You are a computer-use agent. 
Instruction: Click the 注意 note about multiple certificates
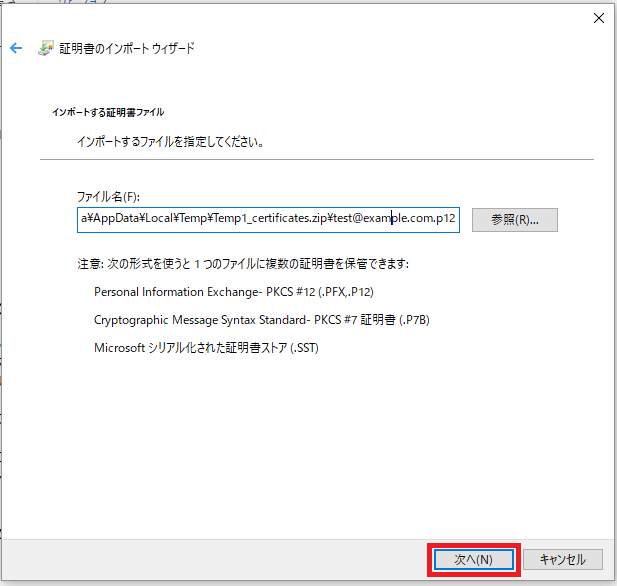(x=243, y=264)
